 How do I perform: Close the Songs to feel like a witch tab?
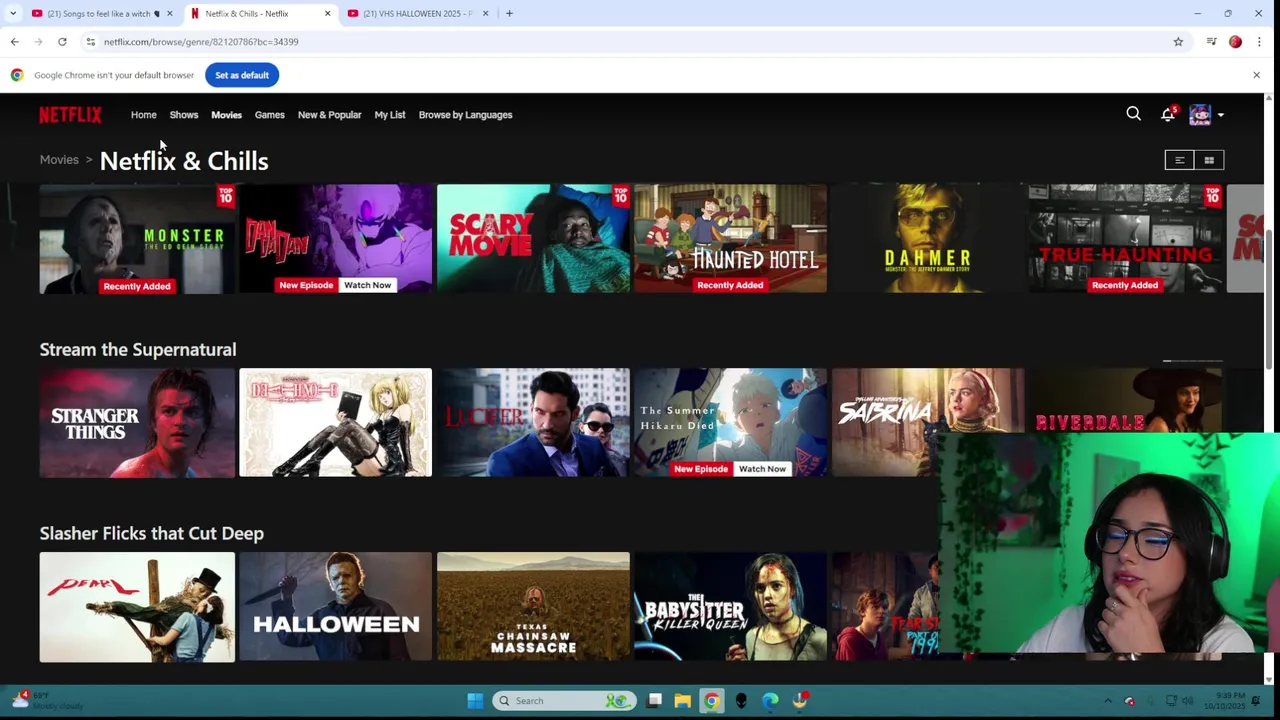click(x=169, y=14)
